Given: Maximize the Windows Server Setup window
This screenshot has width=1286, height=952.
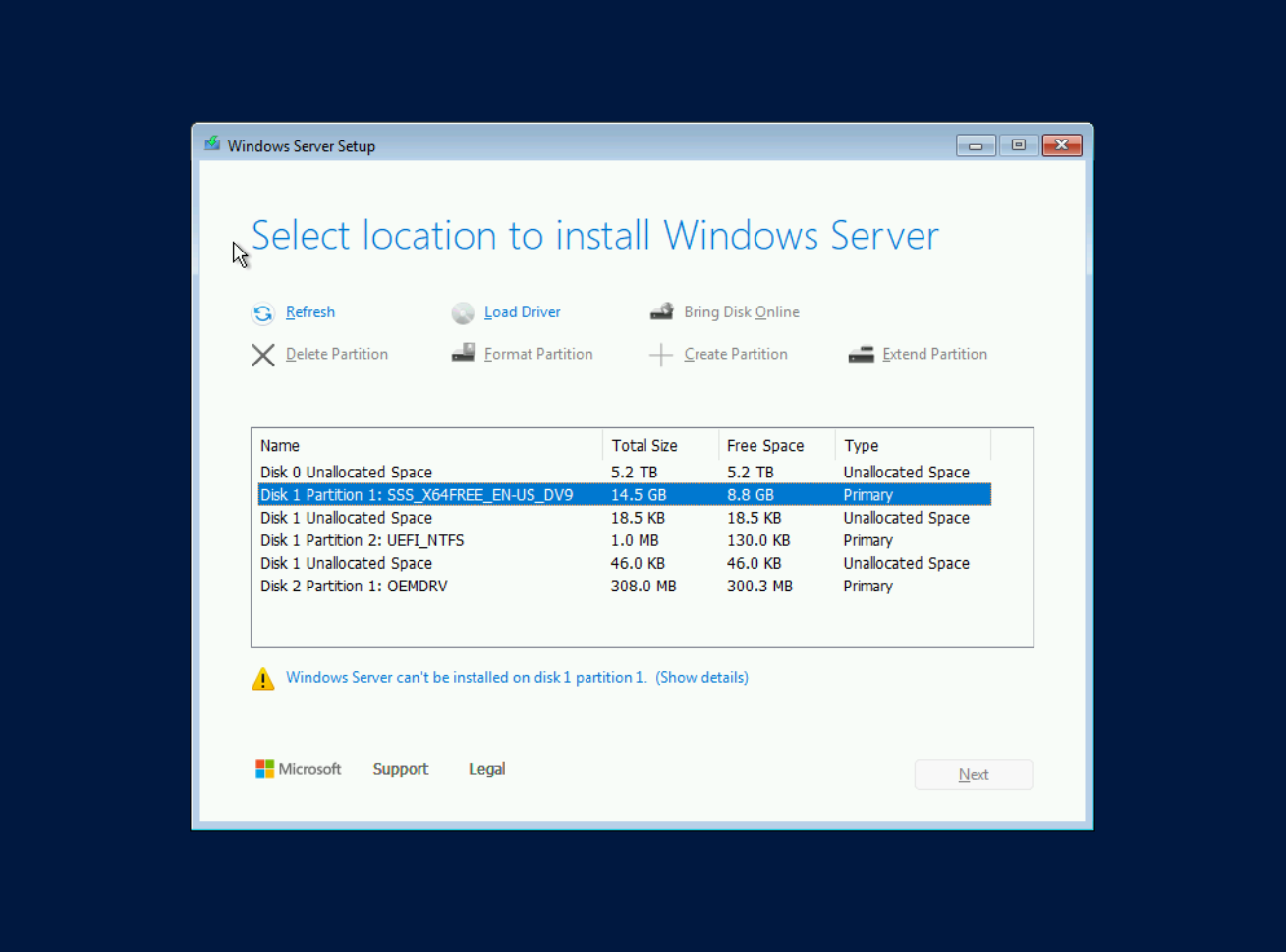Looking at the screenshot, I should (1019, 145).
